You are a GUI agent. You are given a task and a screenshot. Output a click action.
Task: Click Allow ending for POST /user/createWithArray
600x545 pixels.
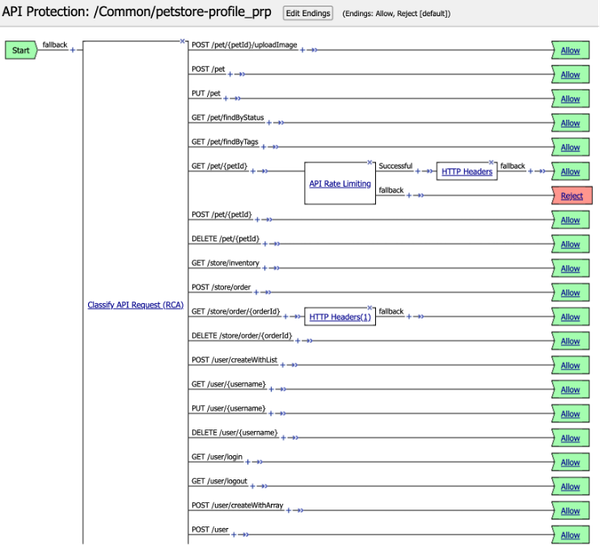tap(570, 511)
